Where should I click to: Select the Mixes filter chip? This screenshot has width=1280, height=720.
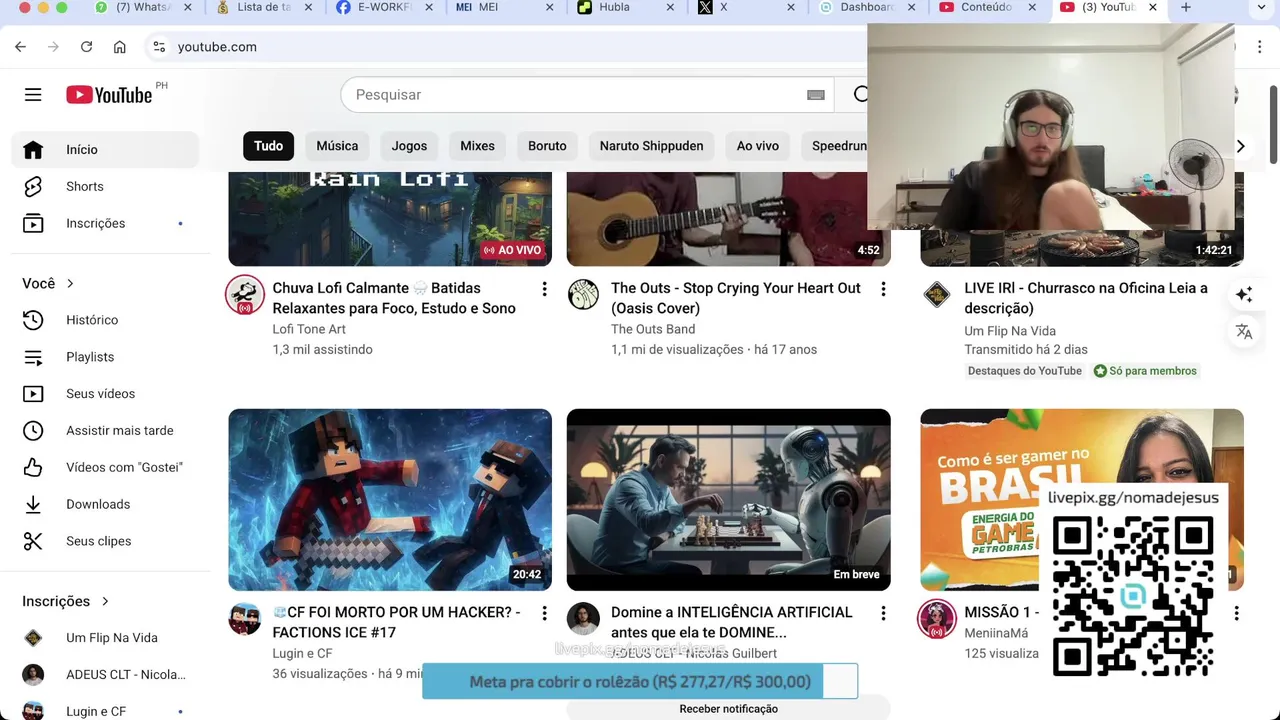coord(477,146)
